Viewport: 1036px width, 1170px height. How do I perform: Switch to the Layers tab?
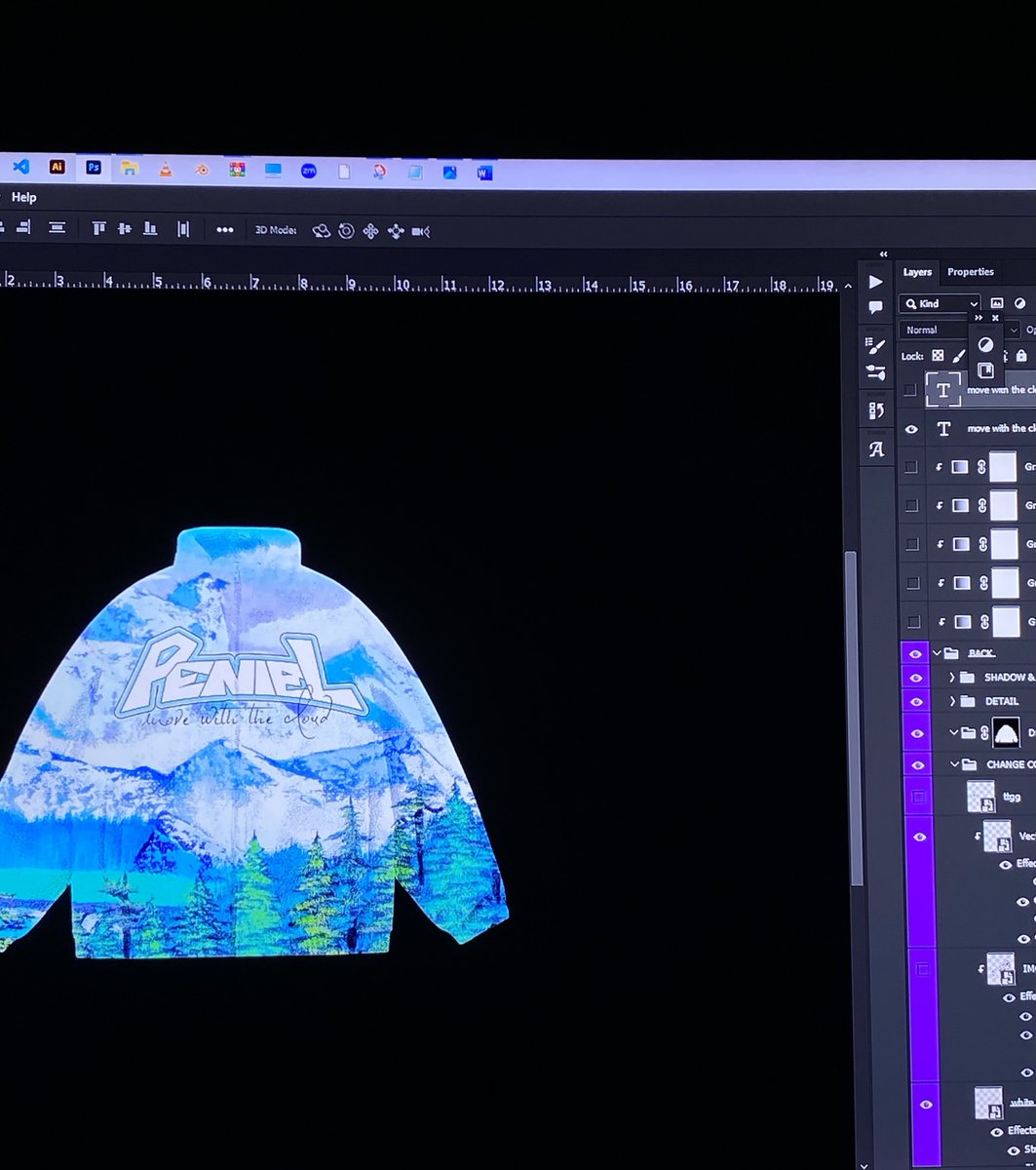pos(917,272)
